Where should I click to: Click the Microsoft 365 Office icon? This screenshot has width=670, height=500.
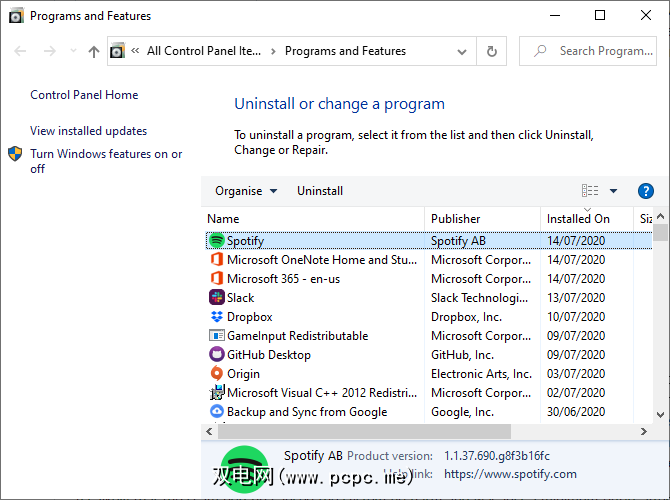217,279
